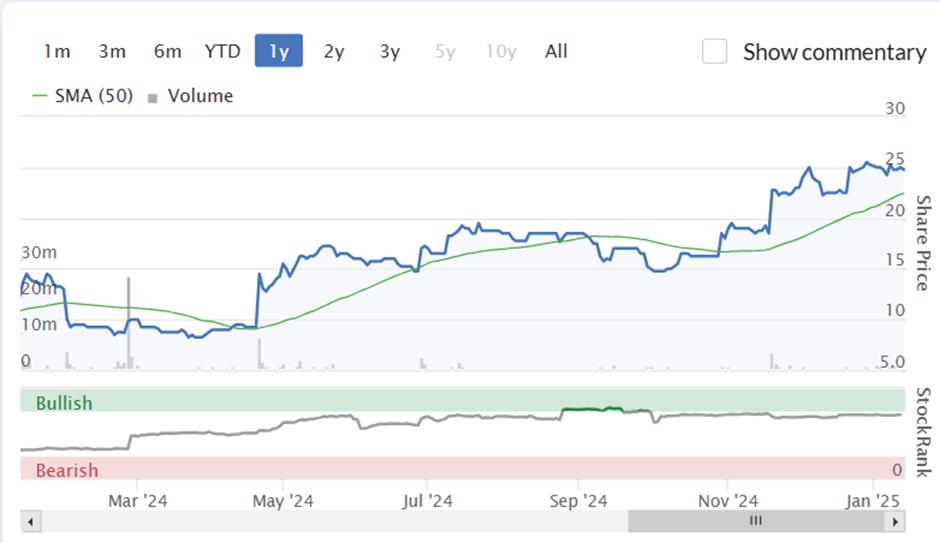This screenshot has height=543, width=940.
Task: Click the chart navigator scrollbar handle
Action: [757, 521]
